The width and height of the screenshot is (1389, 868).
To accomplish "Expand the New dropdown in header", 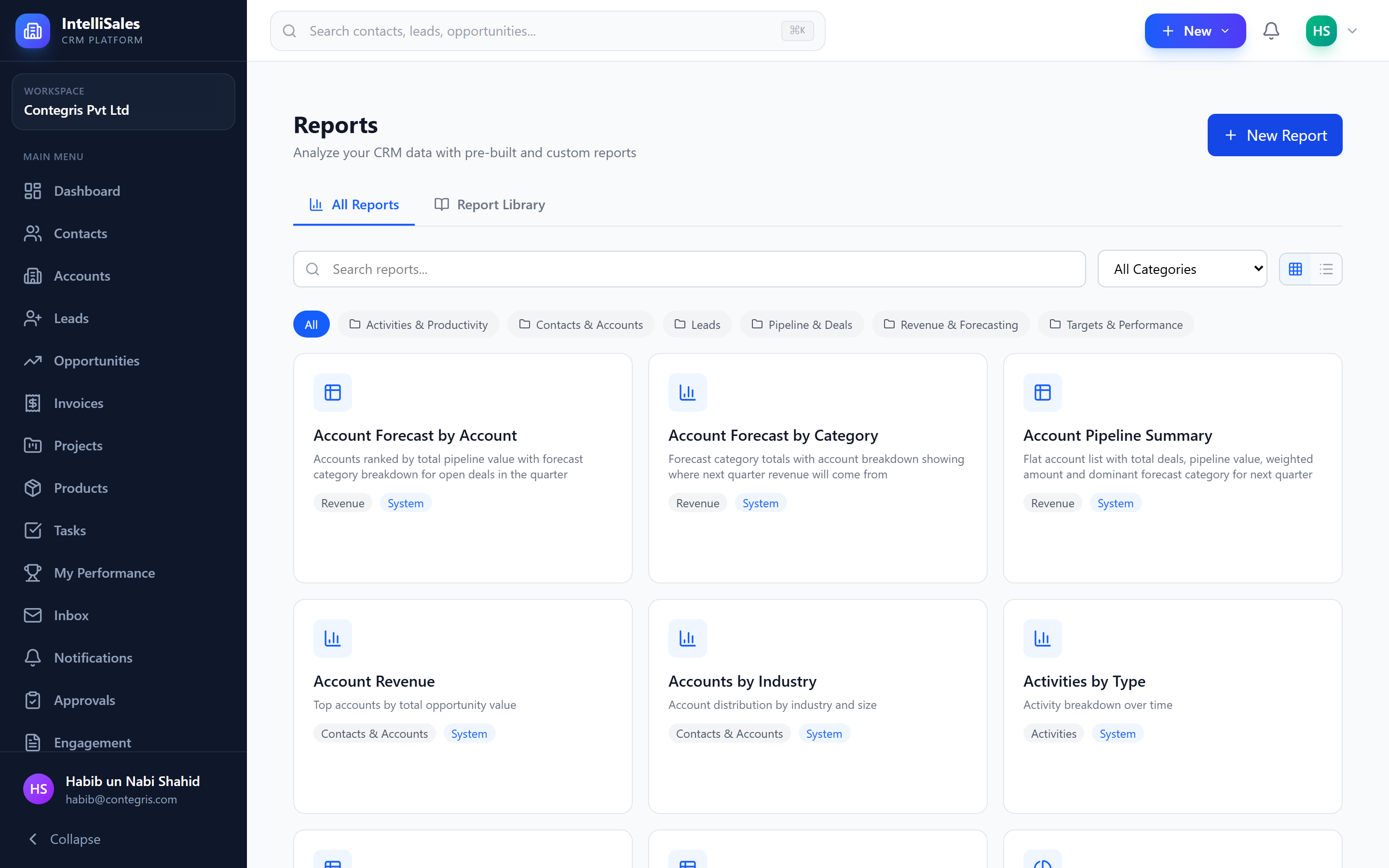I will pyautogui.click(x=1195, y=30).
